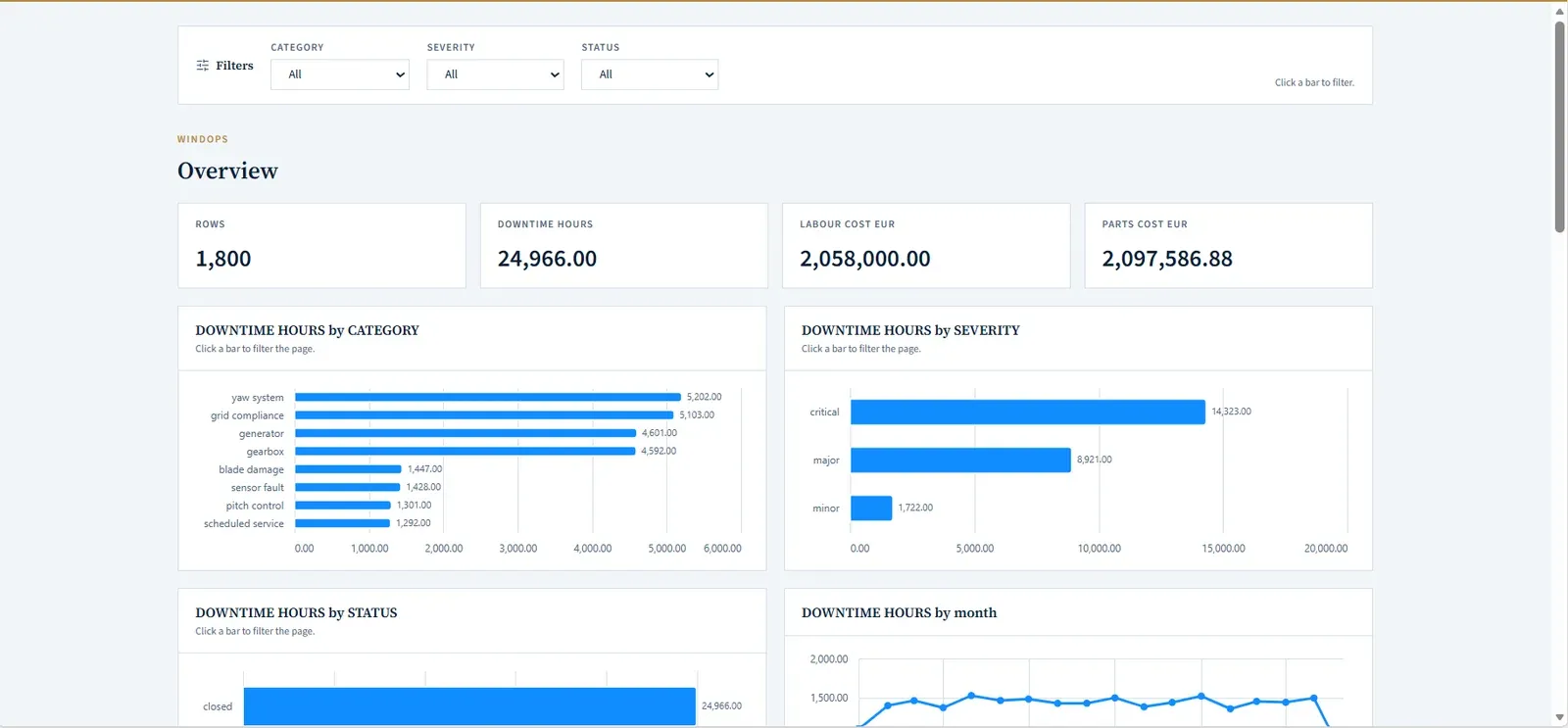Click the 'yaw system' axis label
Viewport: 1568px width, 728px height.
coord(258,398)
